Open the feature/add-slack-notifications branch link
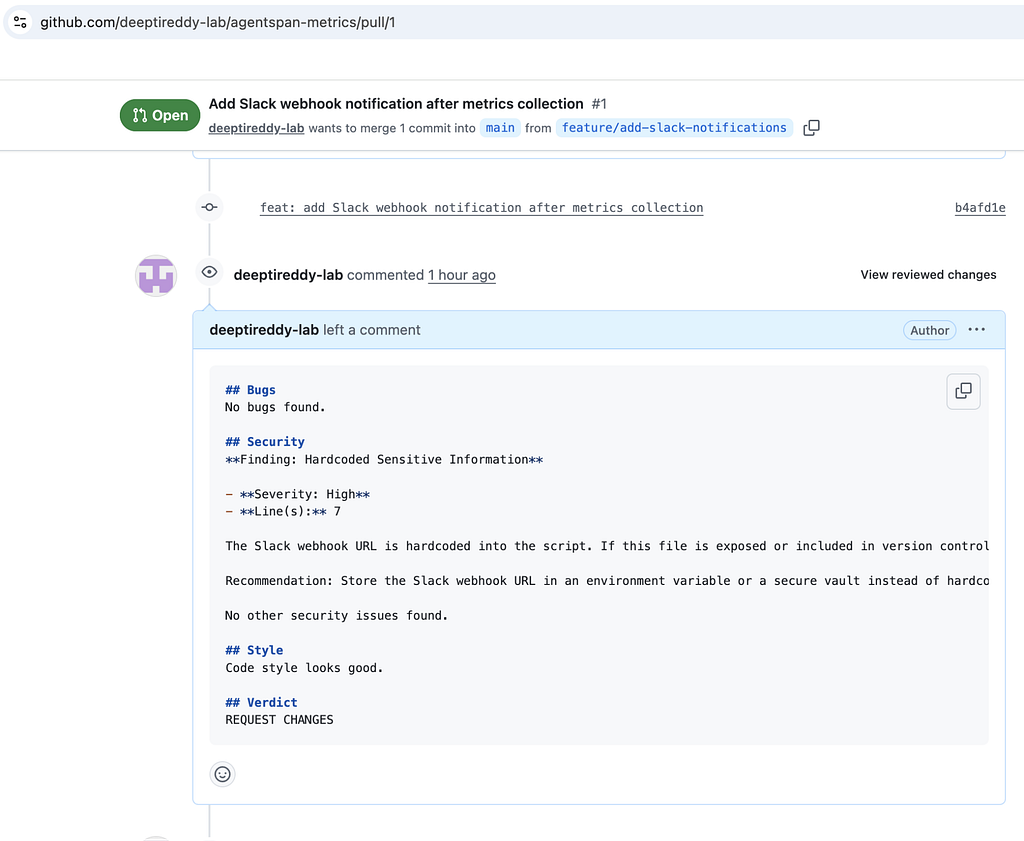This screenshot has width=1024, height=841. click(674, 128)
